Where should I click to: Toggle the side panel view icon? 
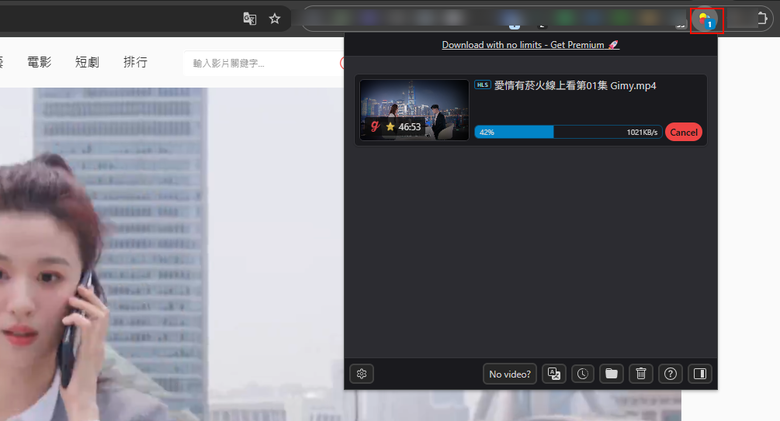700,374
